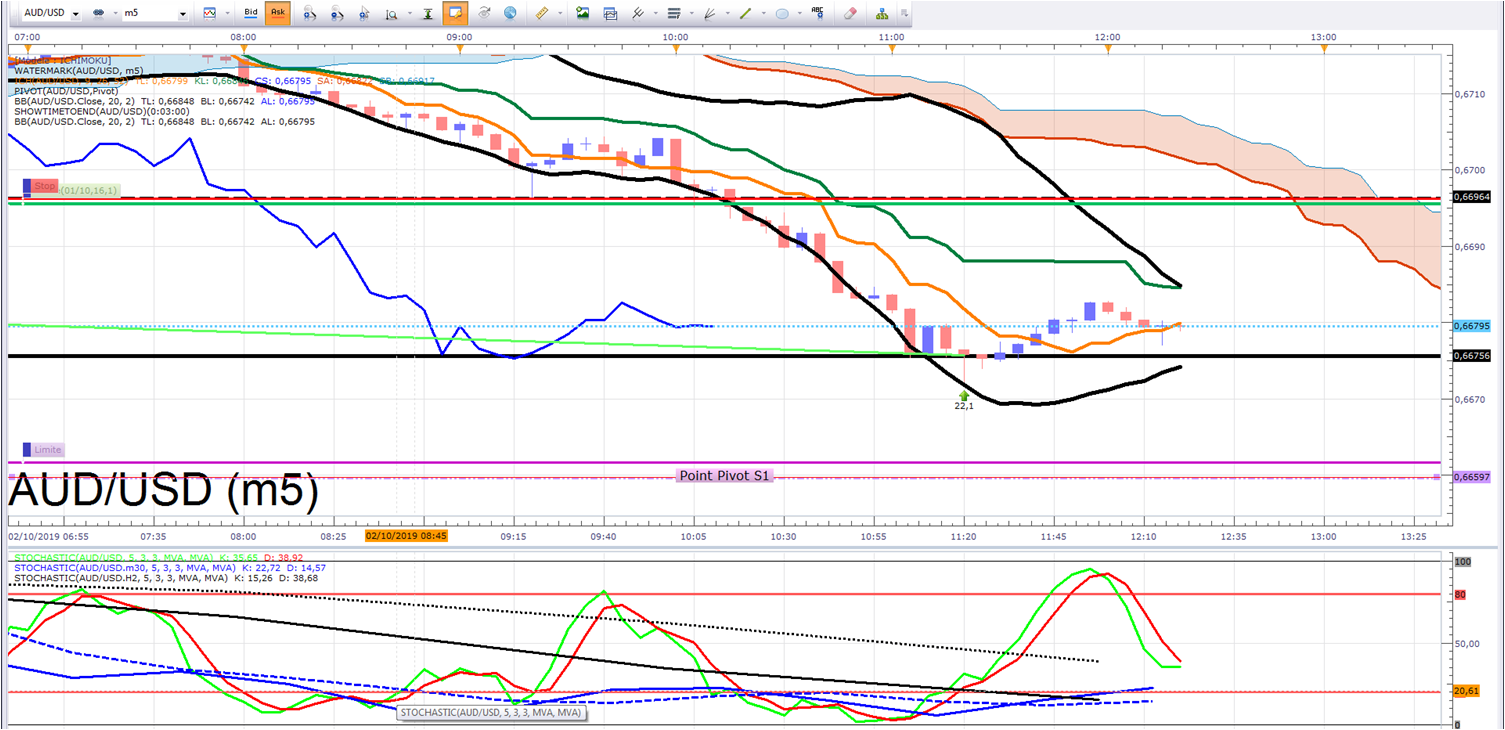Click the chart type icon
The width and height of the screenshot is (1505, 730).
pyautogui.click(x=209, y=14)
